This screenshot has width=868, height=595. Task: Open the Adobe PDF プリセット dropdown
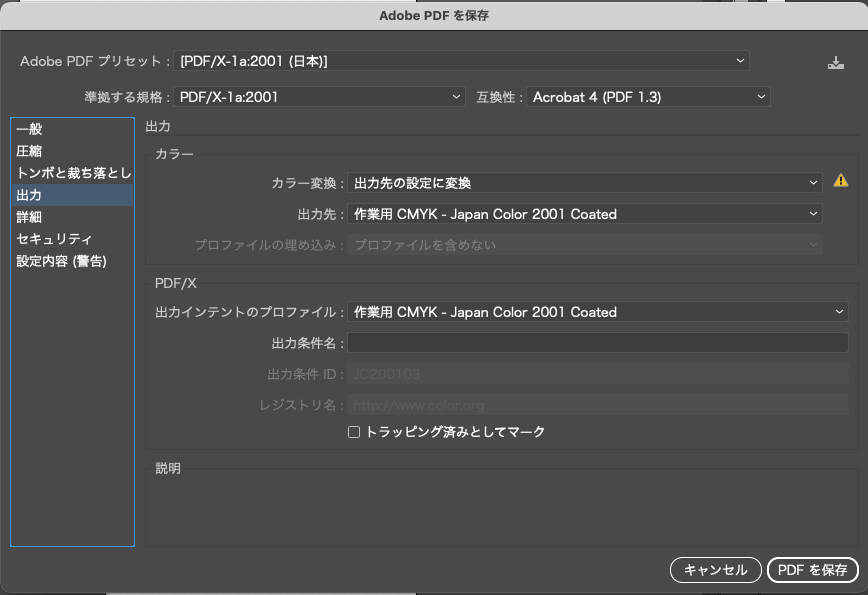pos(462,61)
